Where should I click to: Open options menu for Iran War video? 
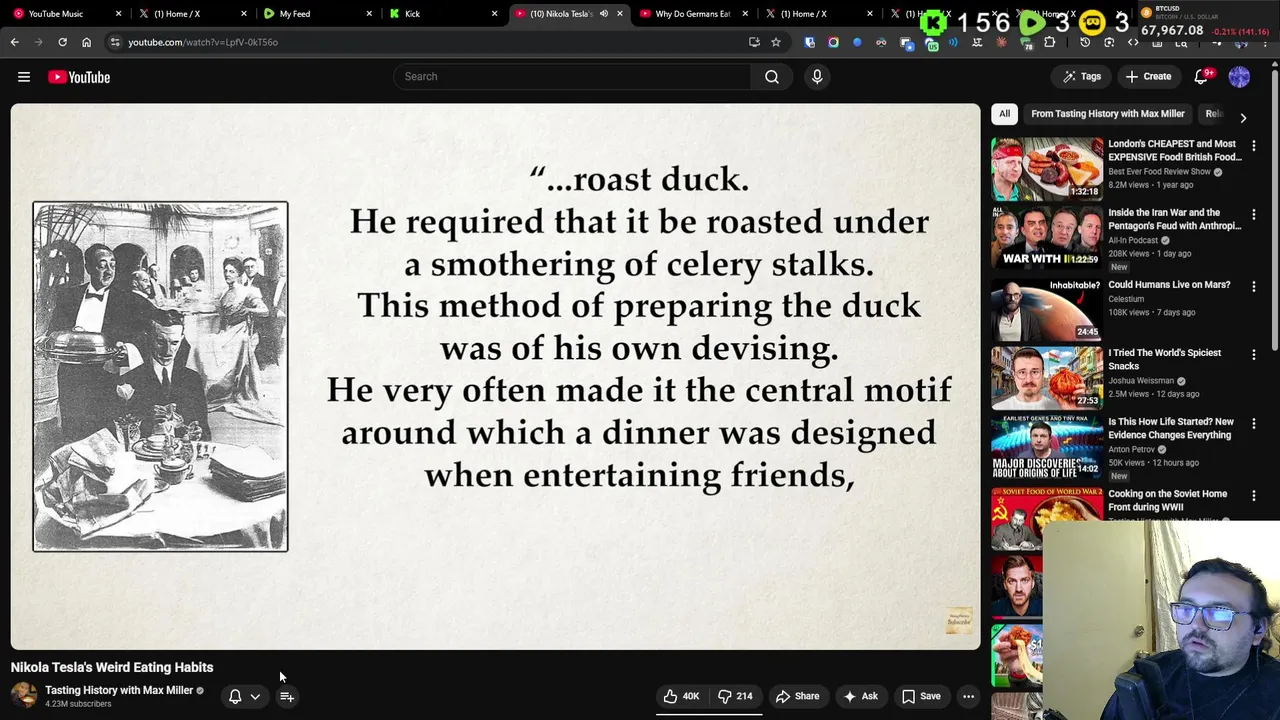1254,215
